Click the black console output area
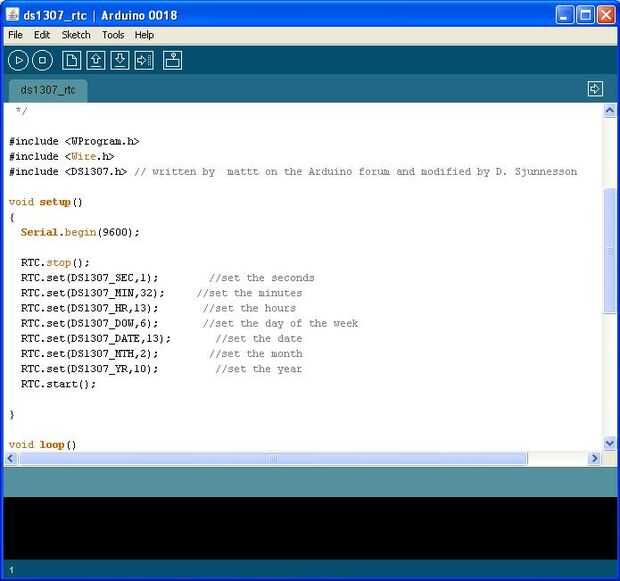 click(x=310, y=528)
